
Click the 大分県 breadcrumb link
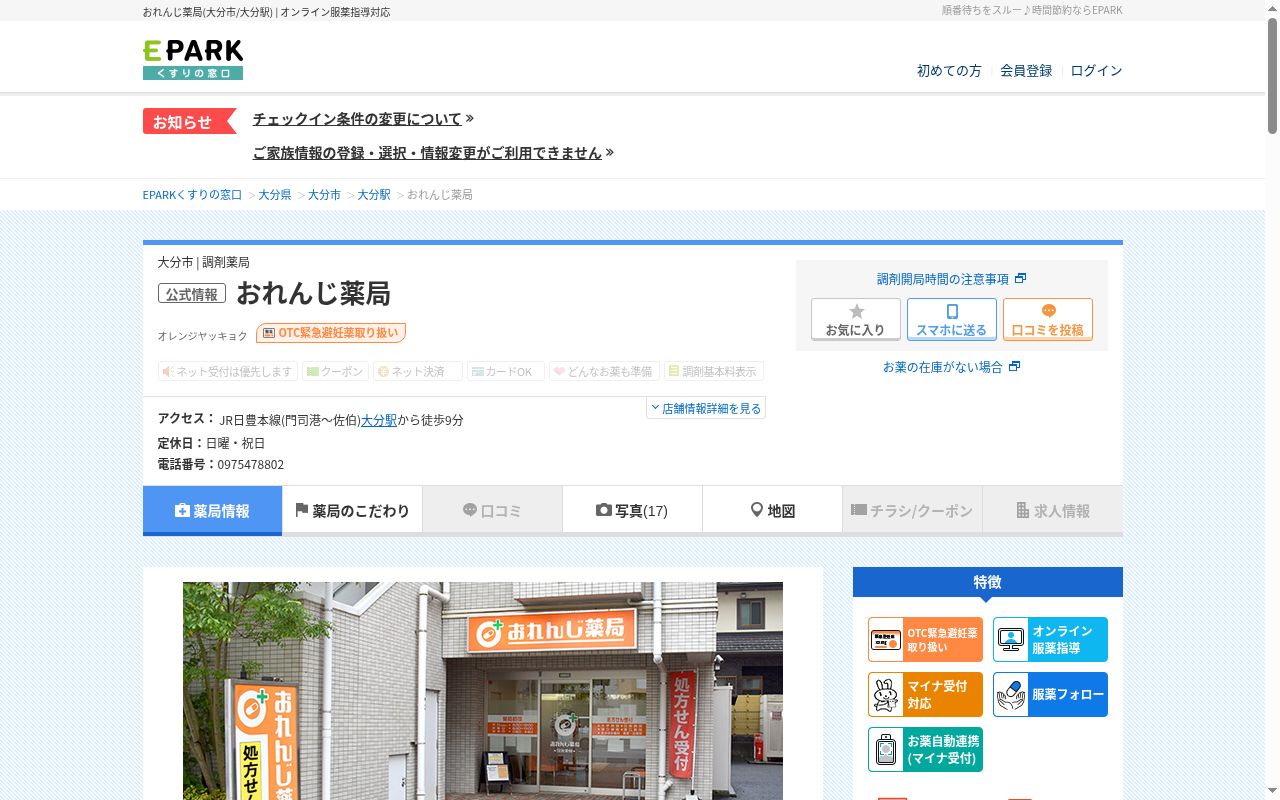click(275, 195)
